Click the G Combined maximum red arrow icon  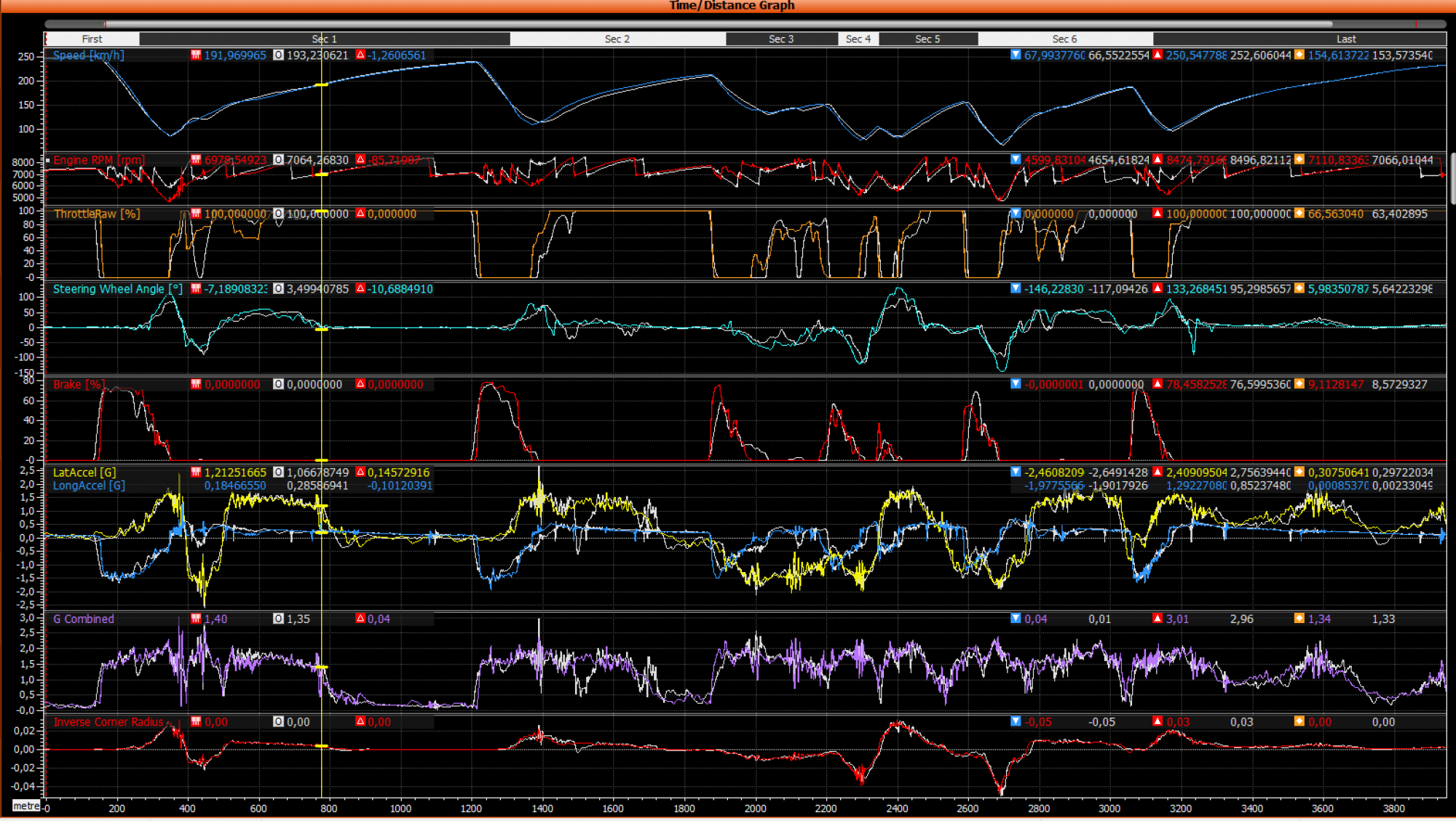click(x=1158, y=619)
